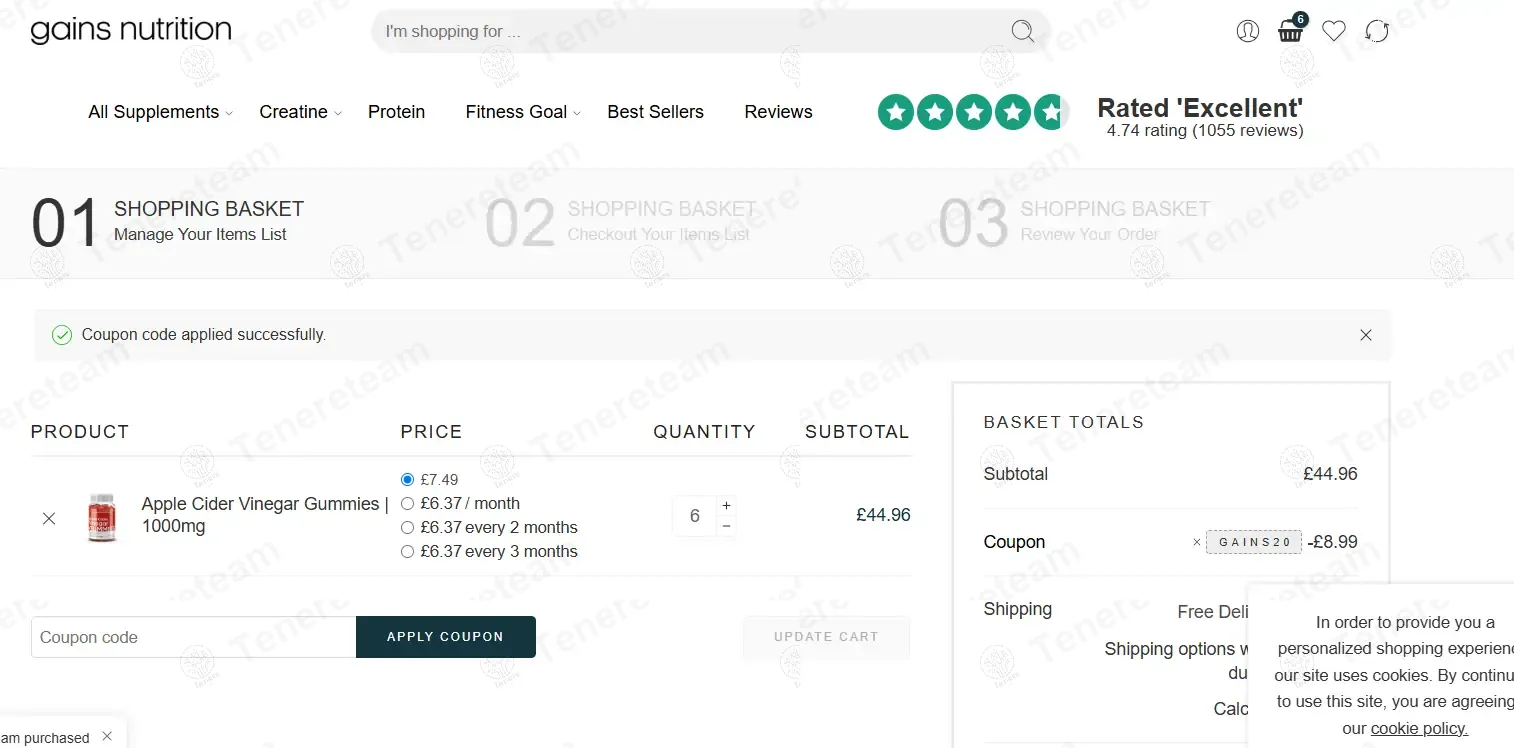1514x748 pixels.
Task: Open the shopping basket icon
Action: point(1291,30)
